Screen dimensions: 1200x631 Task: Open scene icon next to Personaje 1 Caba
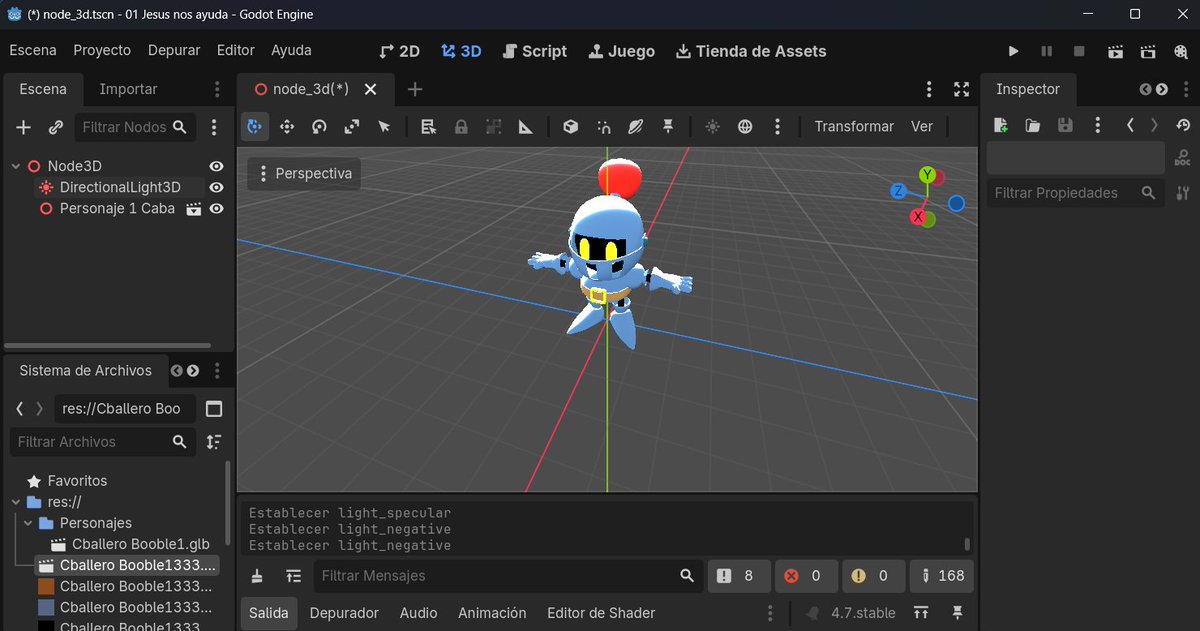click(x=194, y=209)
